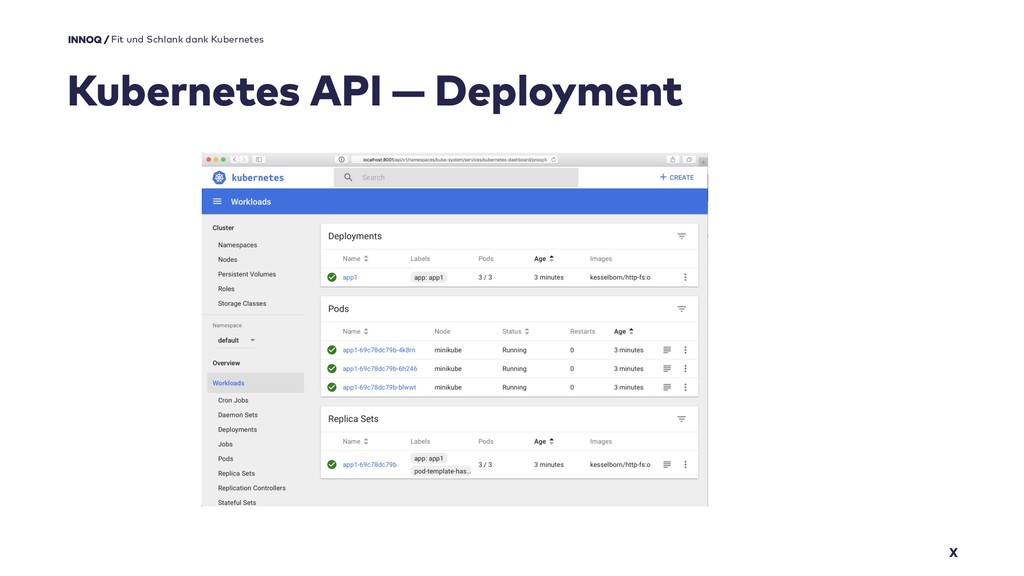Click the browser forward arrow
The height and width of the screenshot is (576, 1024).
coord(244,159)
